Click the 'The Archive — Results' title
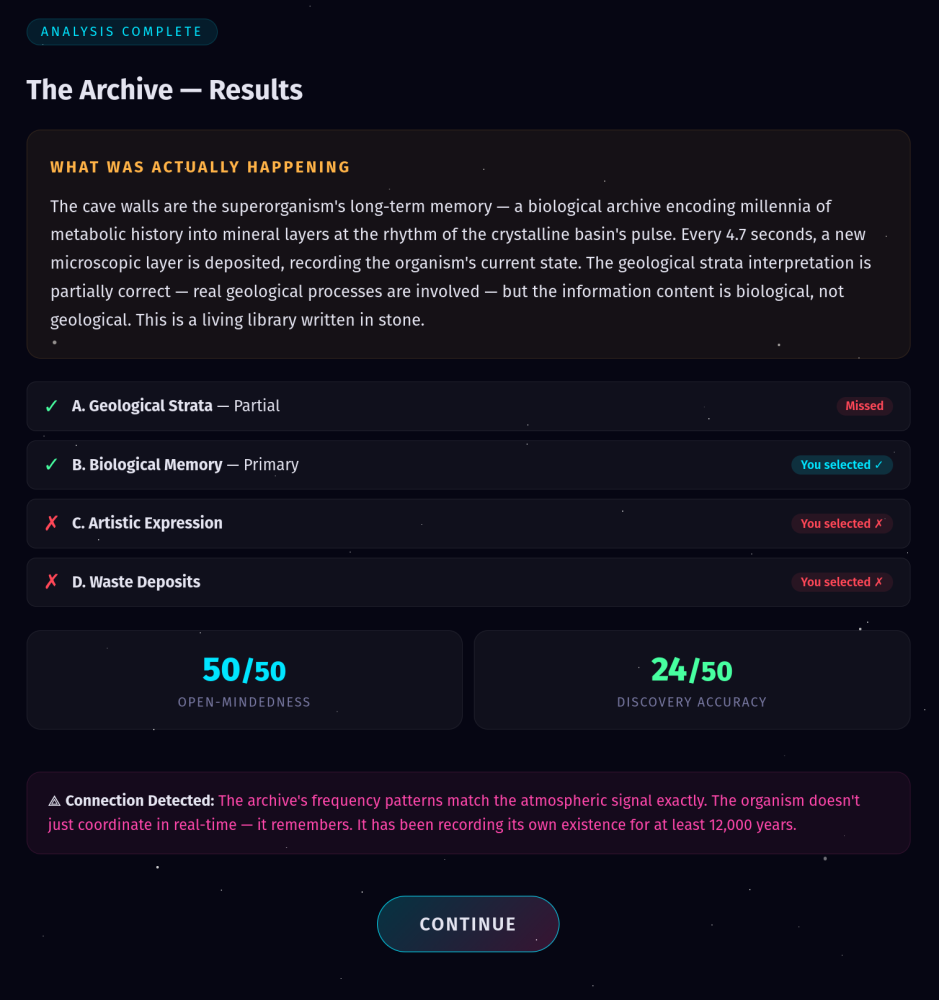This screenshot has width=939, height=1000. [x=165, y=90]
